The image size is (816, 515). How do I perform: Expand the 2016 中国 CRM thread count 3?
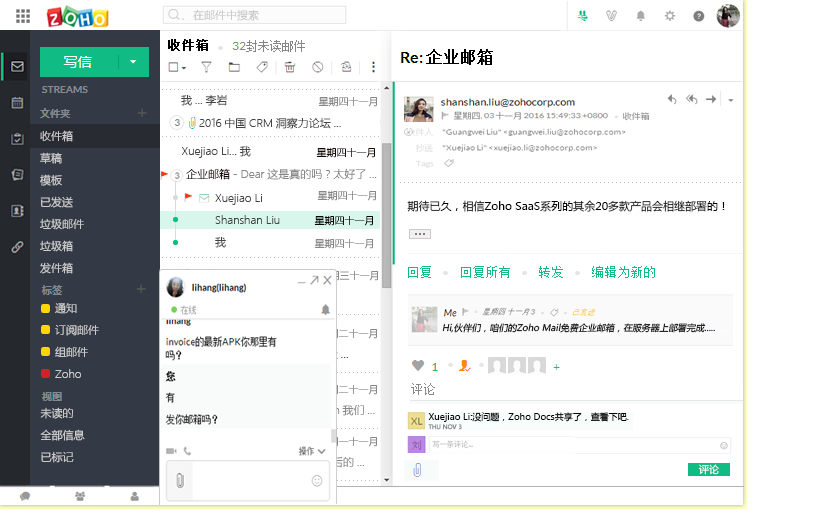pos(177,123)
